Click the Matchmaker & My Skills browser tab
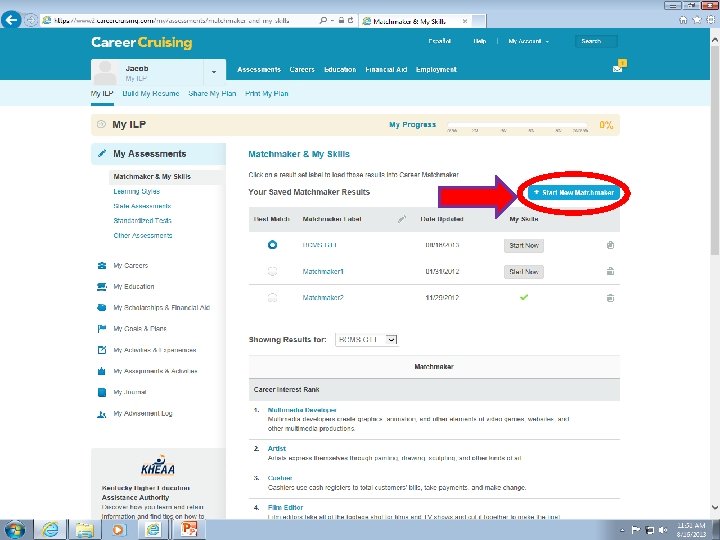The width and height of the screenshot is (720, 540). (415, 21)
